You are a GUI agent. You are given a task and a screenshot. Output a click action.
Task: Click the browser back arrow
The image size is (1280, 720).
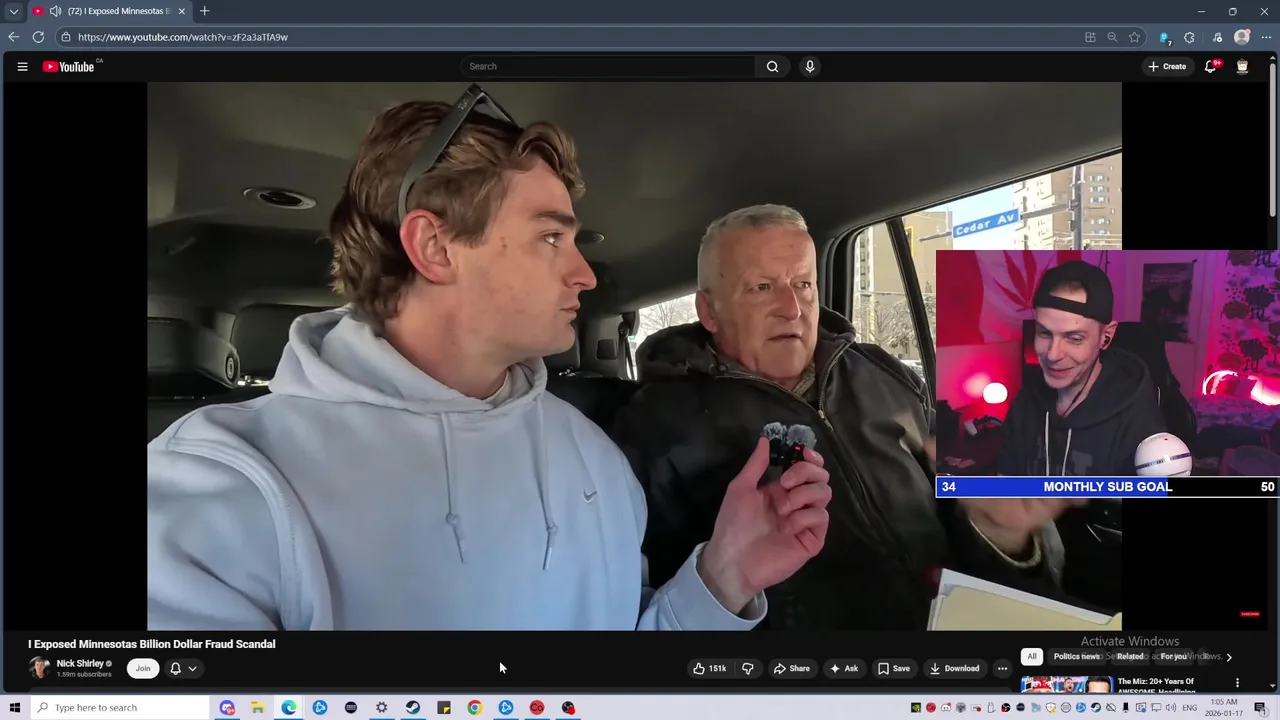click(13, 37)
